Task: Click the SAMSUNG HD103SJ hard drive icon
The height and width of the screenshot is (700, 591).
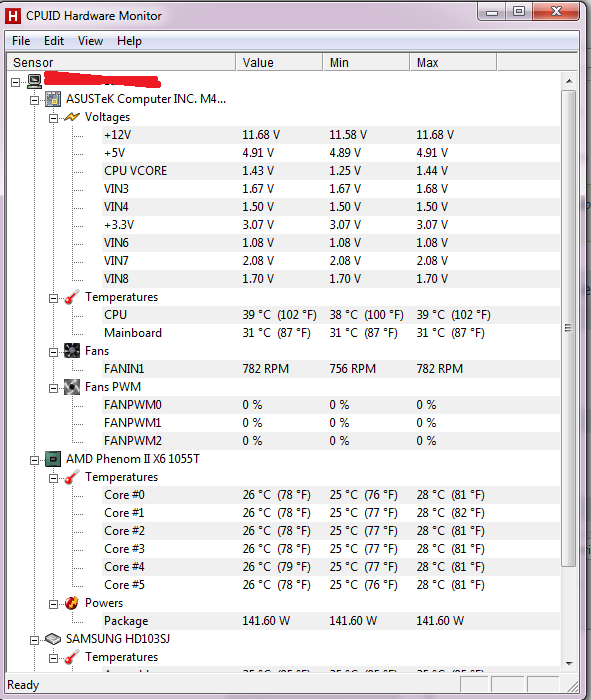Action: pyautogui.click(x=53, y=639)
